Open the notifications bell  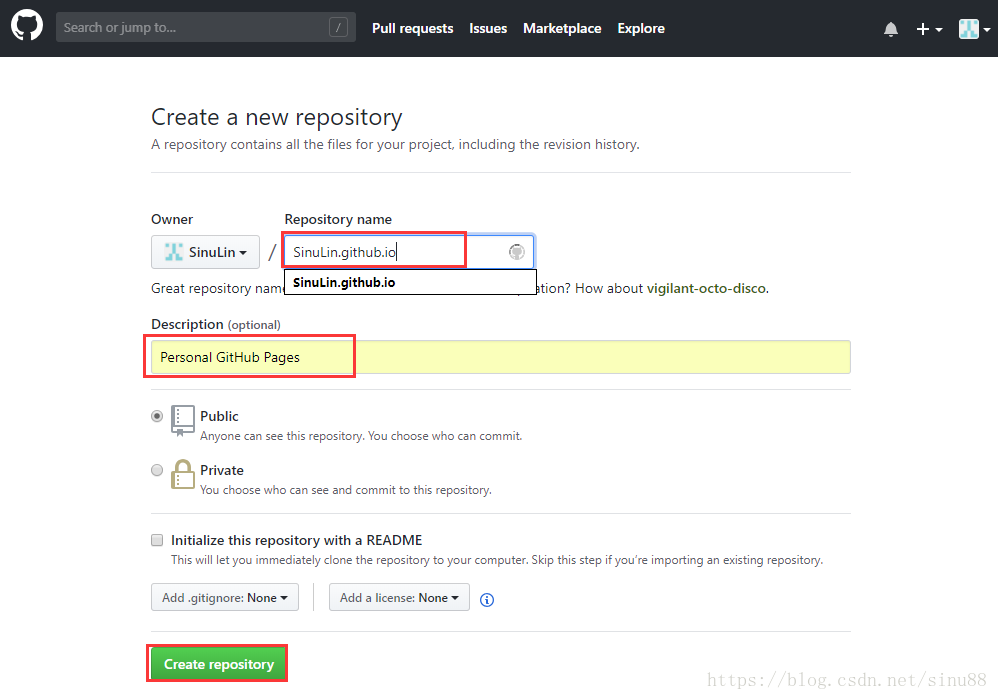pyautogui.click(x=890, y=29)
